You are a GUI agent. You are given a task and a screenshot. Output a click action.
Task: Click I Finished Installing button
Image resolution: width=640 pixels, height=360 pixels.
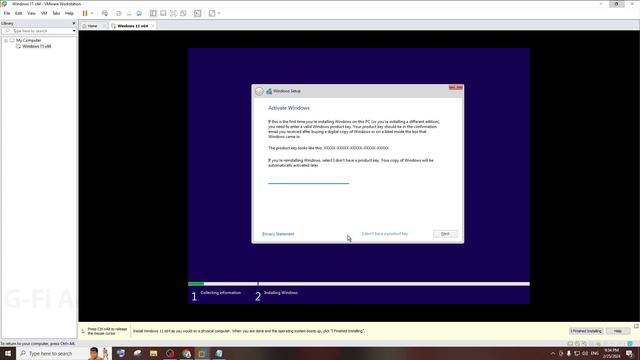click(586, 331)
